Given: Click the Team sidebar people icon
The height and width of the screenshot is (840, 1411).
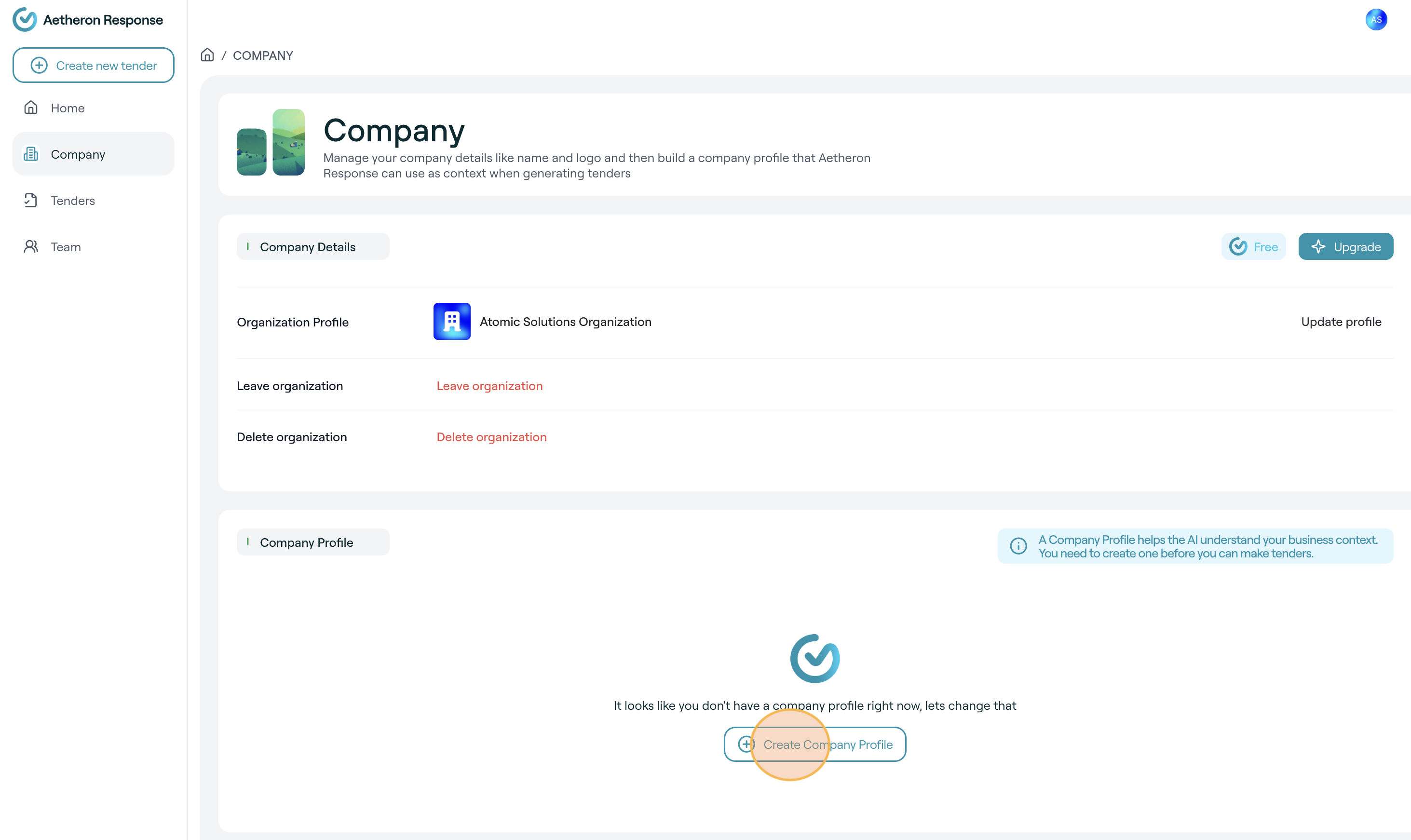Looking at the screenshot, I should click(x=31, y=247).
